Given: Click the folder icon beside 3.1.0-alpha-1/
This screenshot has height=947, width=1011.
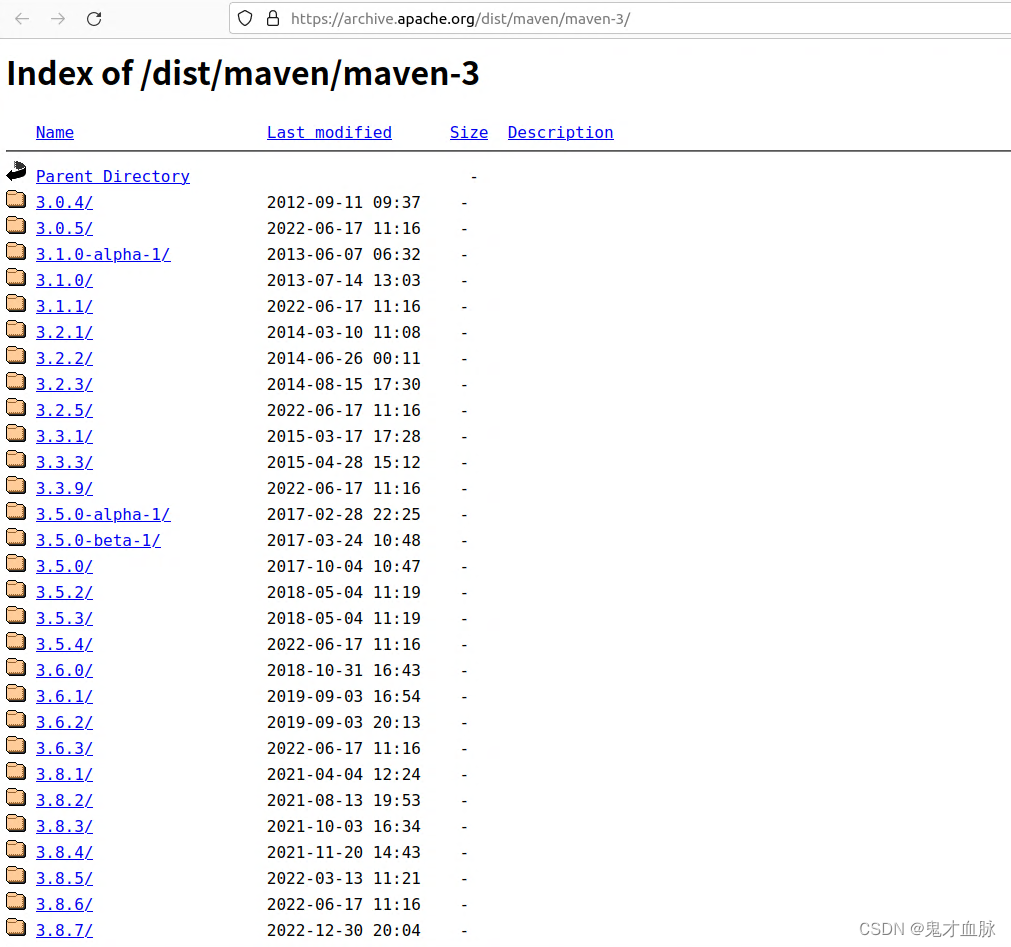Looking at the screenshot, I should (16, 251).
